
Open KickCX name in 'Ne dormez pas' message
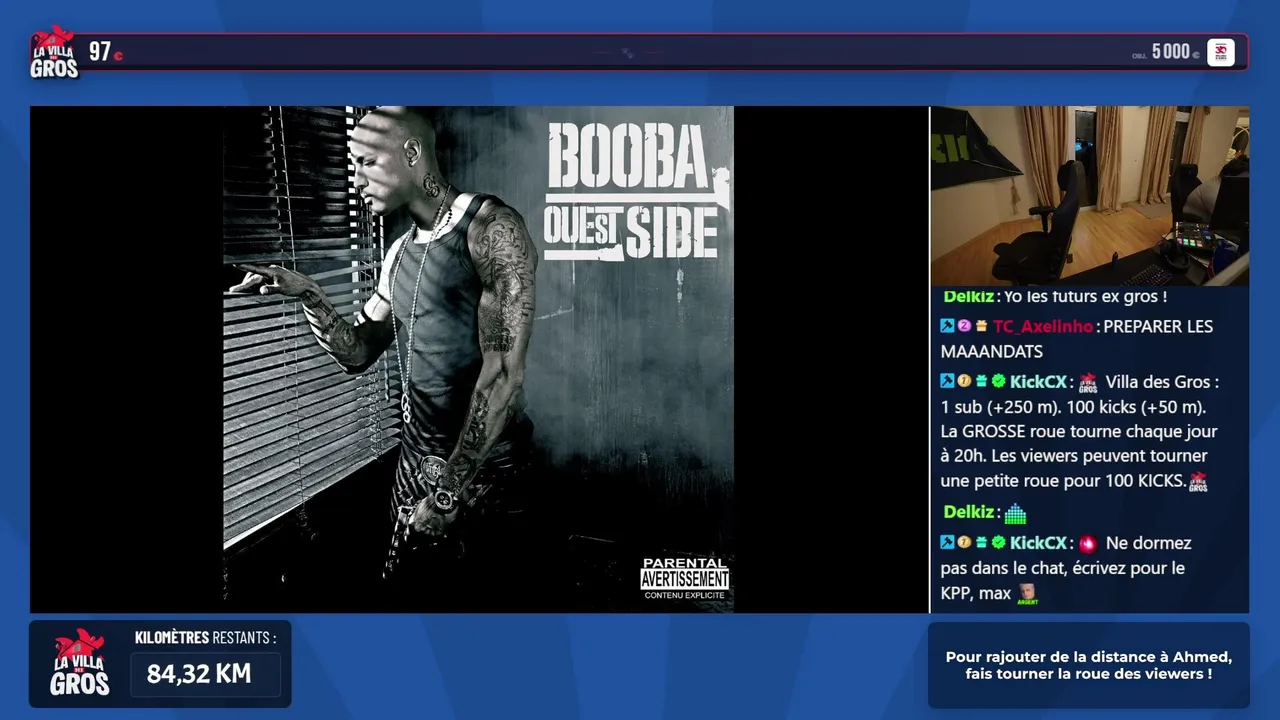(x=1038, y=543)
